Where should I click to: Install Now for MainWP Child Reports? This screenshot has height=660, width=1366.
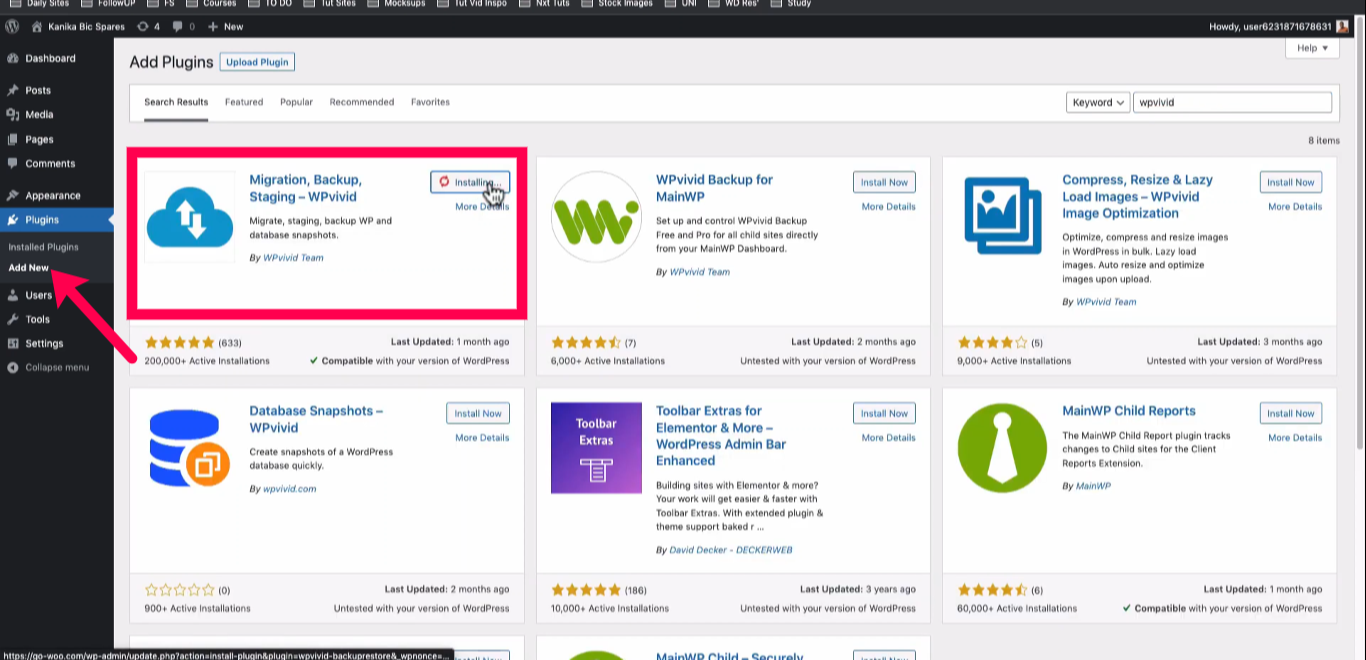point(1291,413)
